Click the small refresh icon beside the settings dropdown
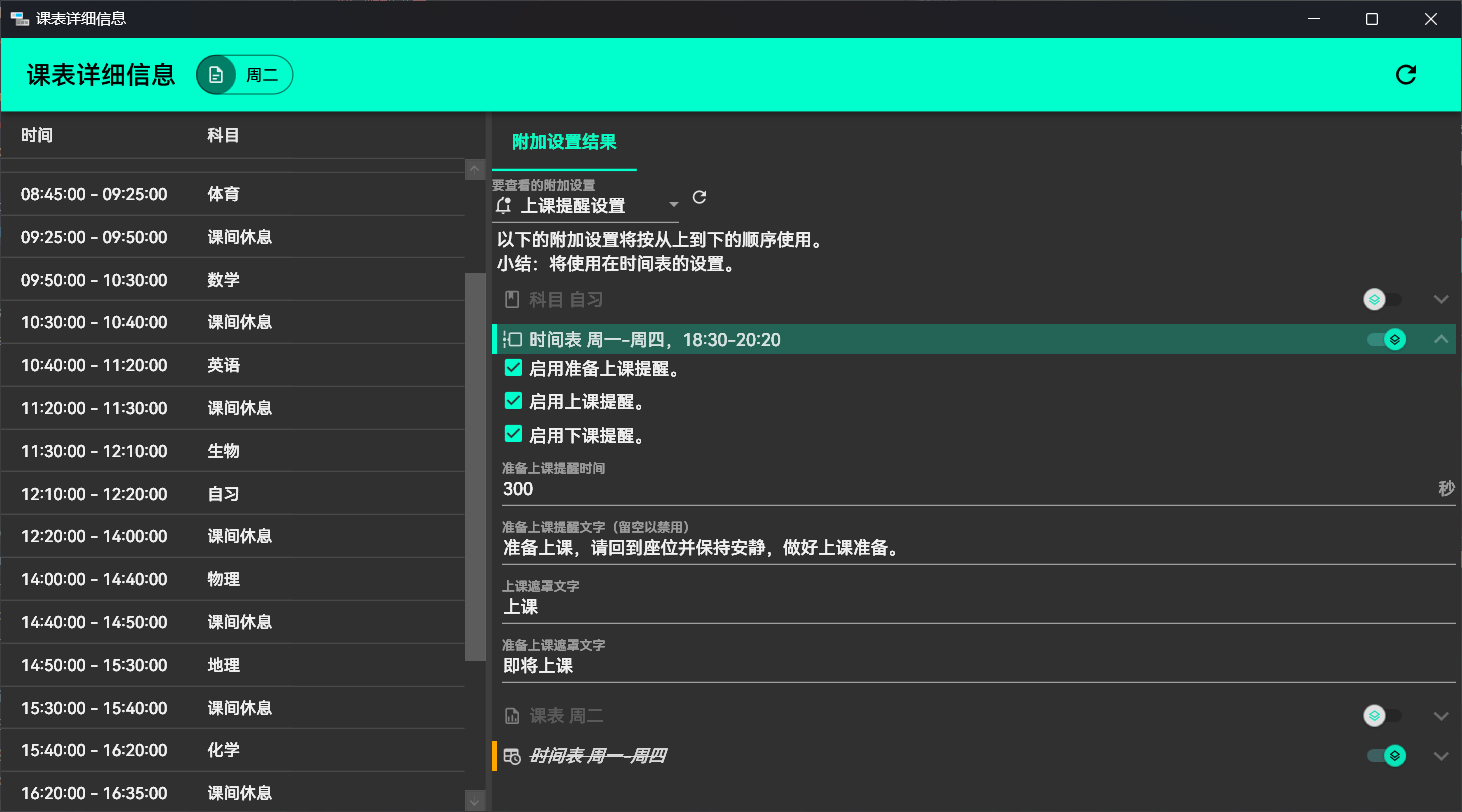 [x=699, y=197]
